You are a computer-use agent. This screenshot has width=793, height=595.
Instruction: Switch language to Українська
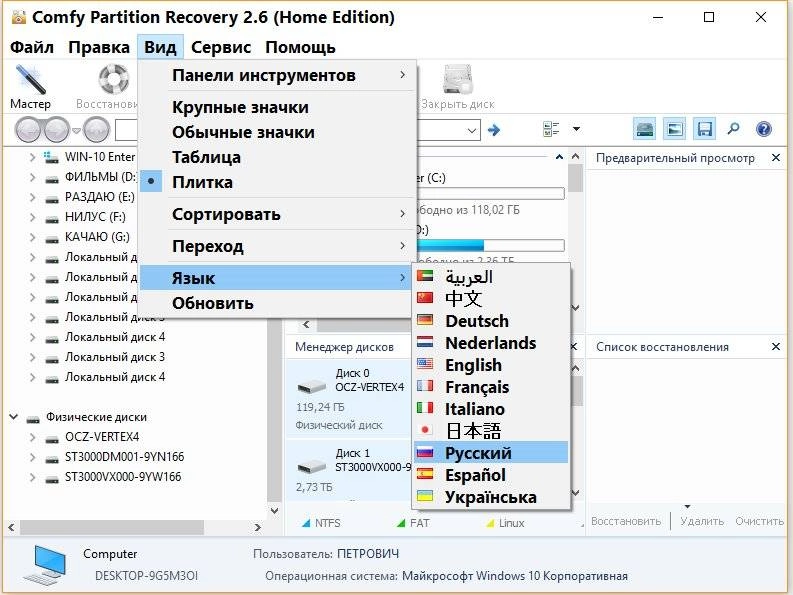tap(491, 497)
